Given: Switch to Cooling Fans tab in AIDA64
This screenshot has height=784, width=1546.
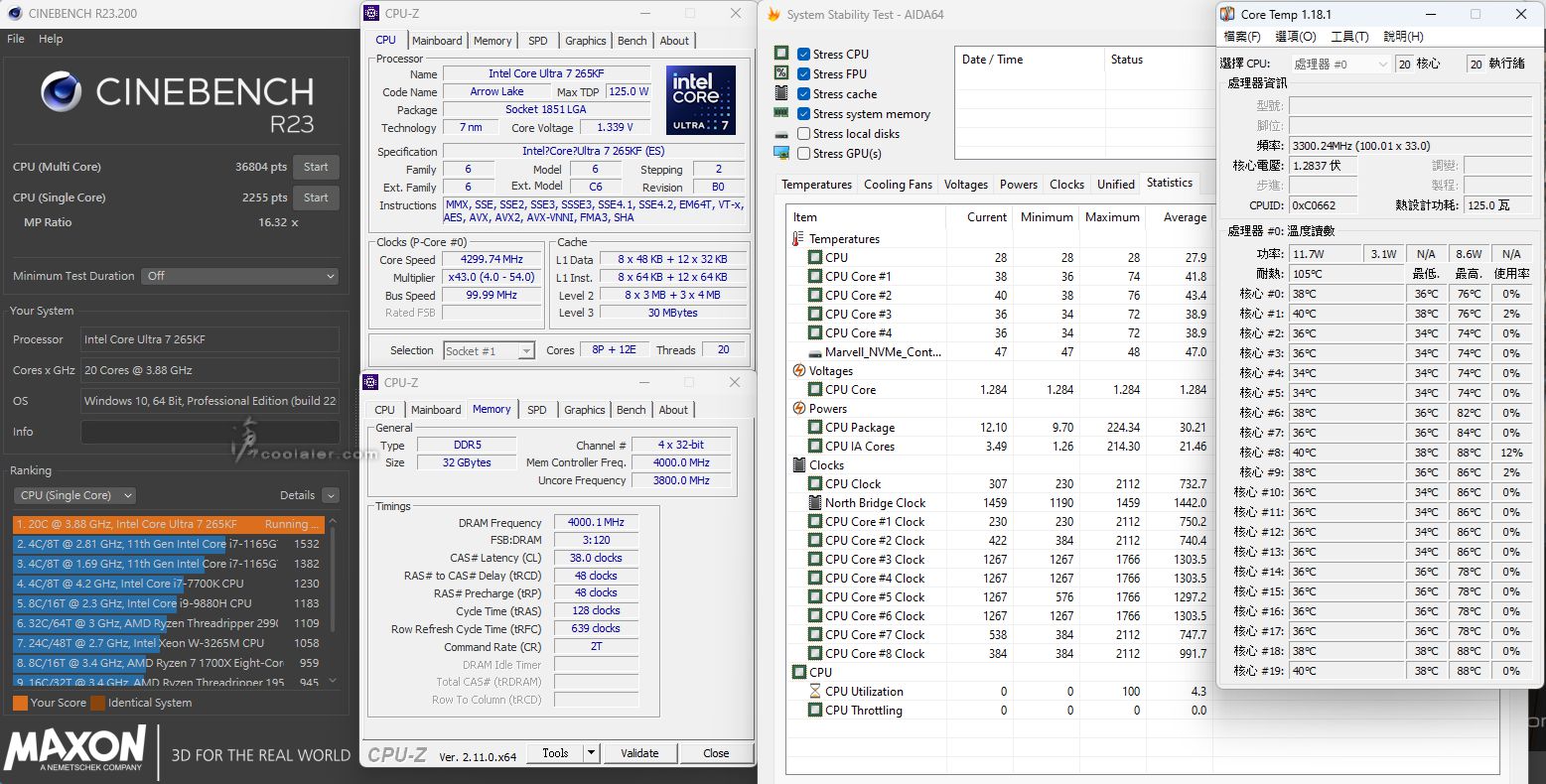Looking at the screenshot, I should pos(899,185).
